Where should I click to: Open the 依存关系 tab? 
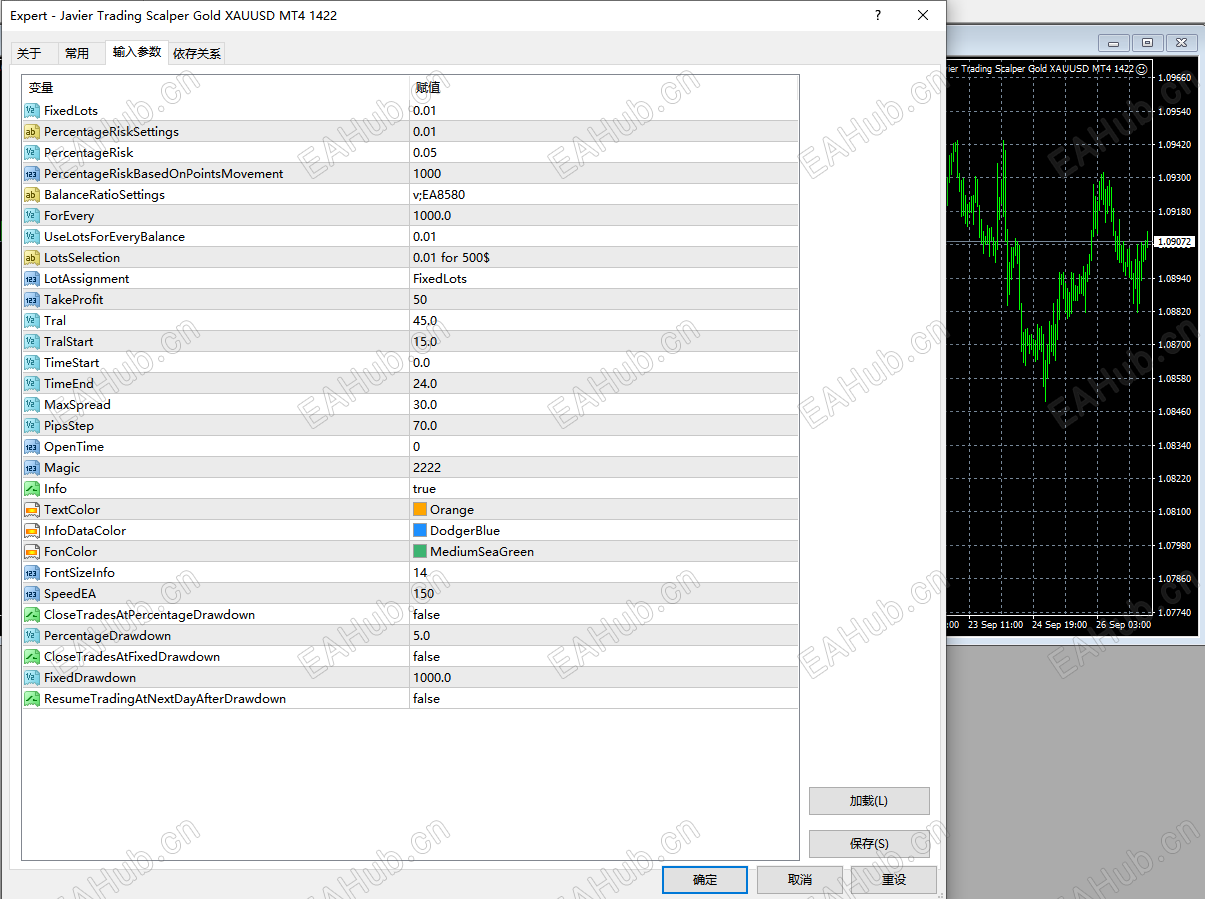197,54
